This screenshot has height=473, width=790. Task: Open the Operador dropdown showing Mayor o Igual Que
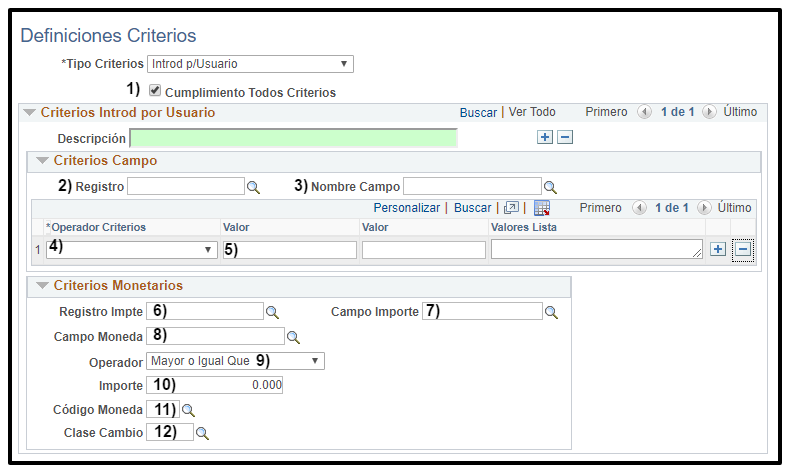236,361
